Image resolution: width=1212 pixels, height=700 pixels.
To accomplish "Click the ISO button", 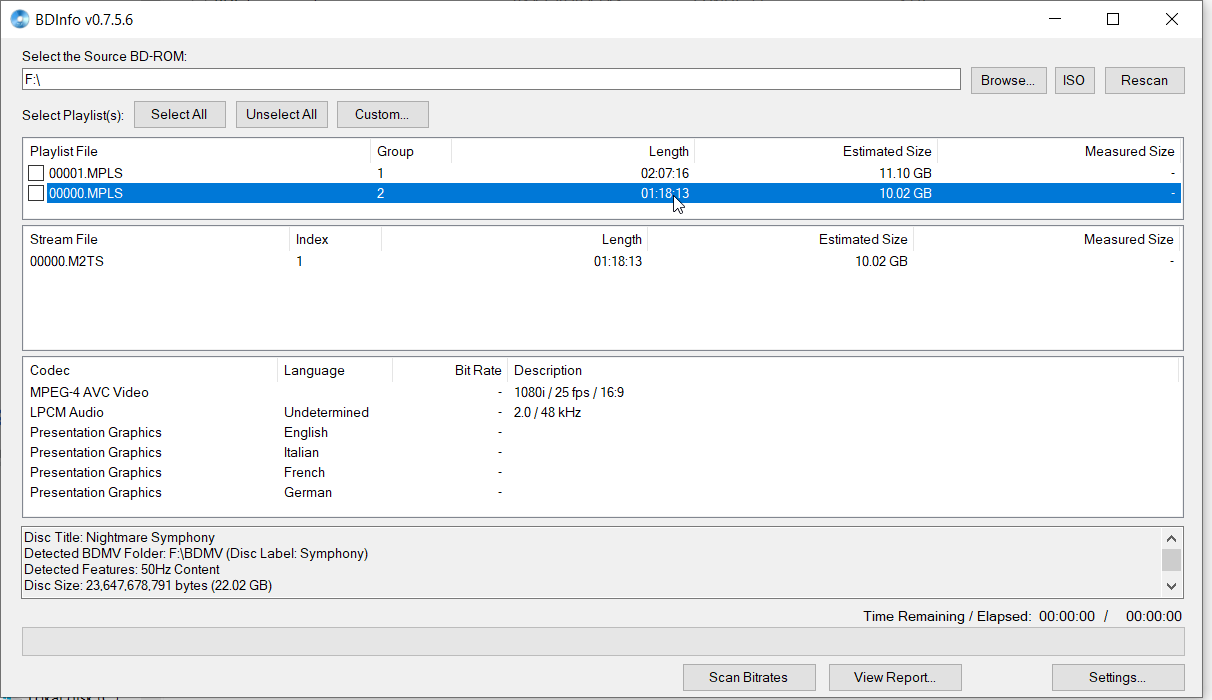I will (x=1074, y=80).
